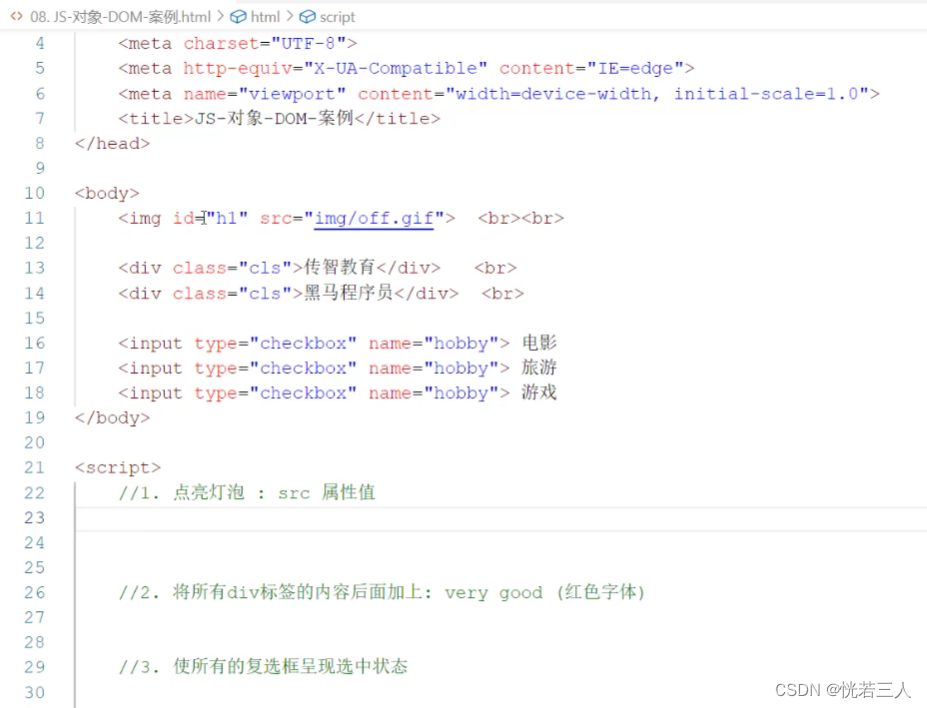
Task: Click the viewport meta name value
Action: 293,94
